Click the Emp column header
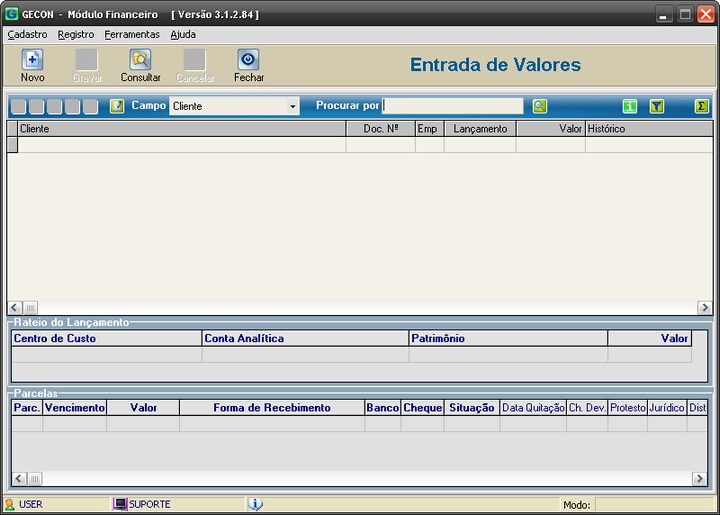 (429, 129)
